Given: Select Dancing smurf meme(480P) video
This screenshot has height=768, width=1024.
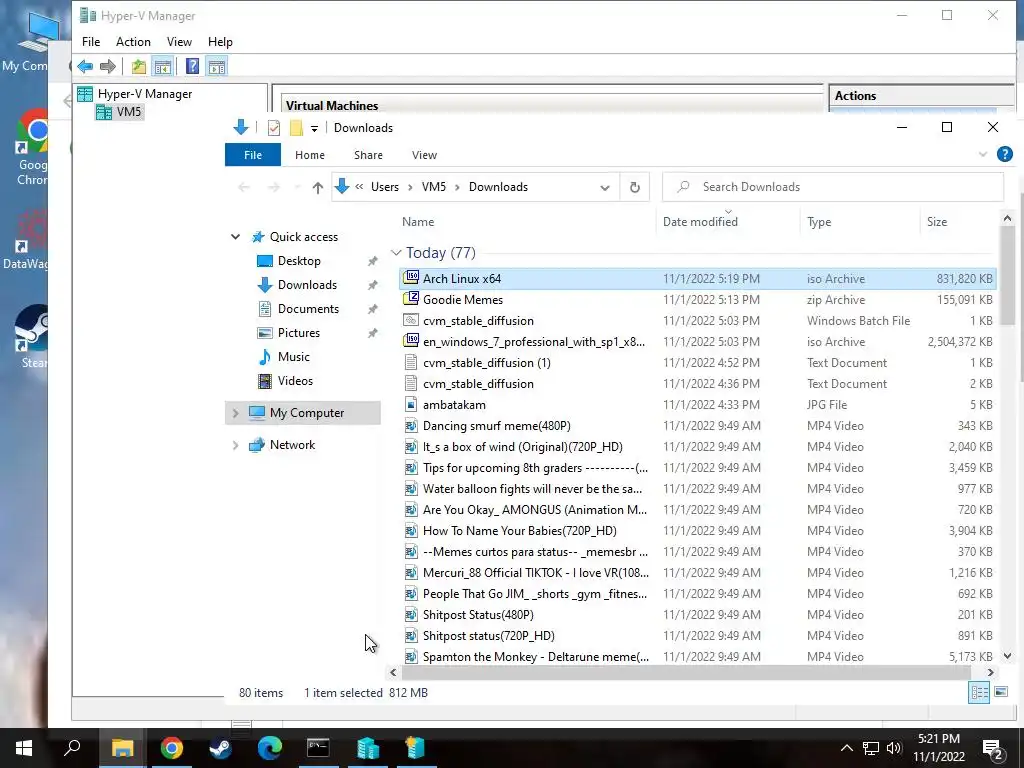Looking at the screenshot, I should tap(697, 426).
